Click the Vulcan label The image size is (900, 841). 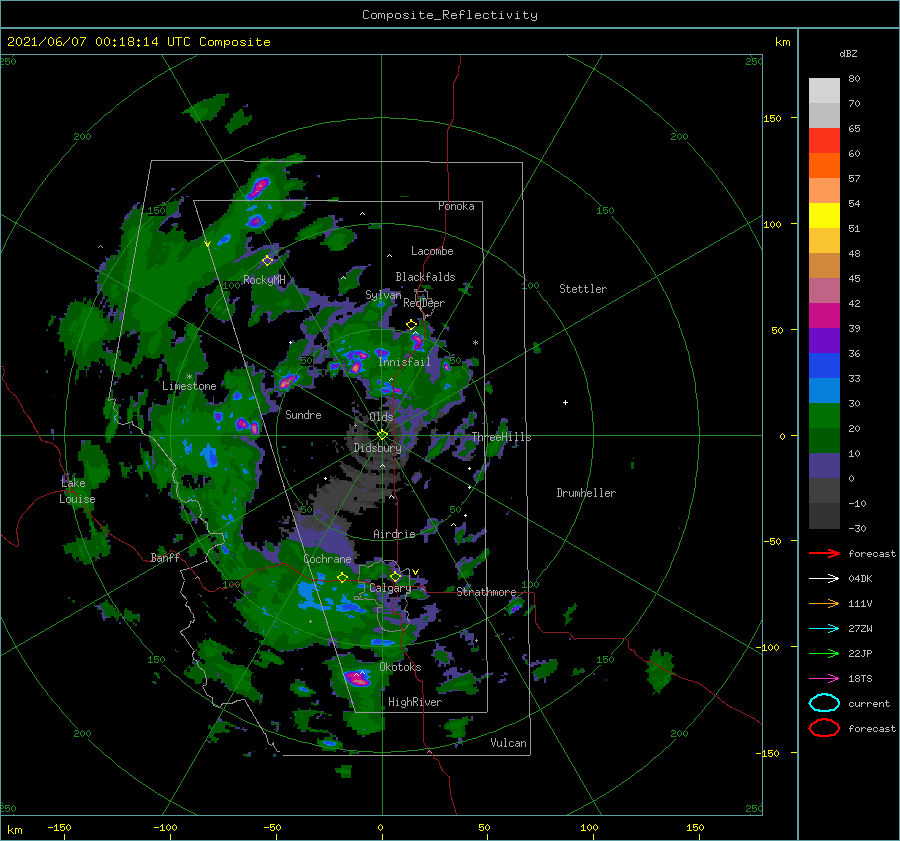tap(508, 743)
